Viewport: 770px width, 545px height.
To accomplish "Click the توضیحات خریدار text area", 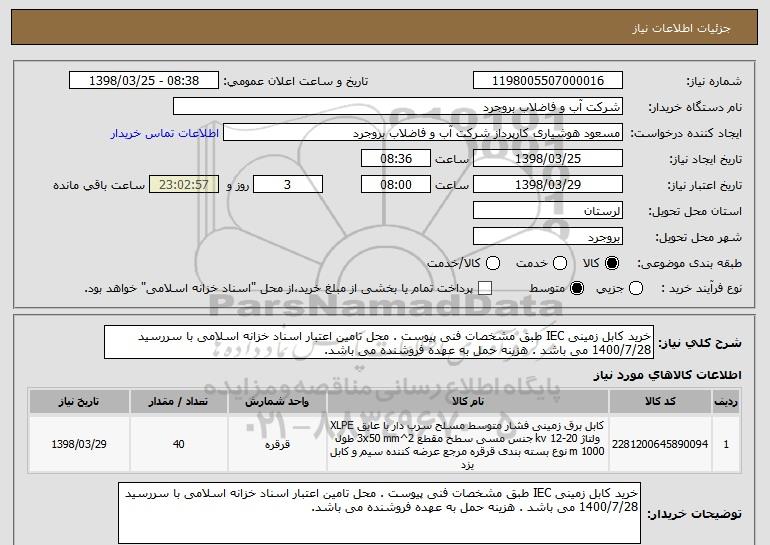I will tap(379, 513).
